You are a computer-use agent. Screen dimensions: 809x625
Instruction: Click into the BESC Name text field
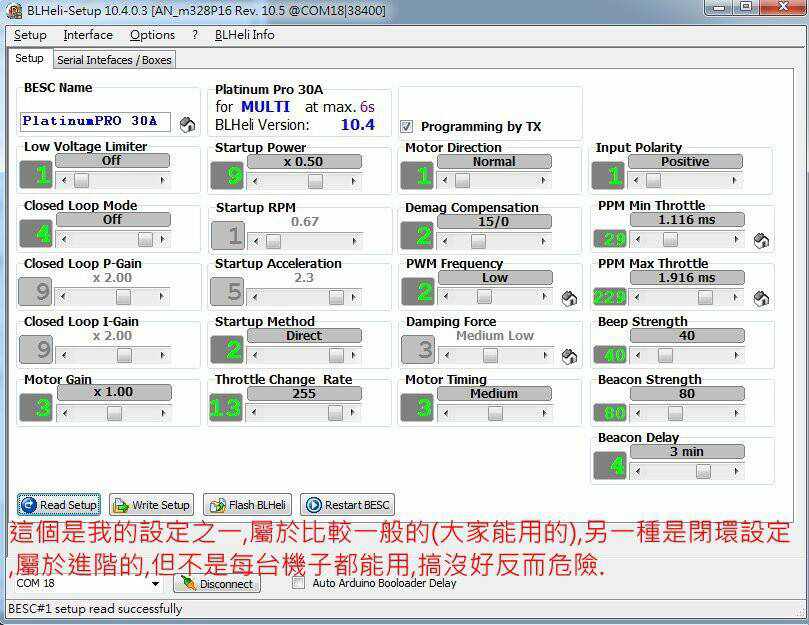94,121
